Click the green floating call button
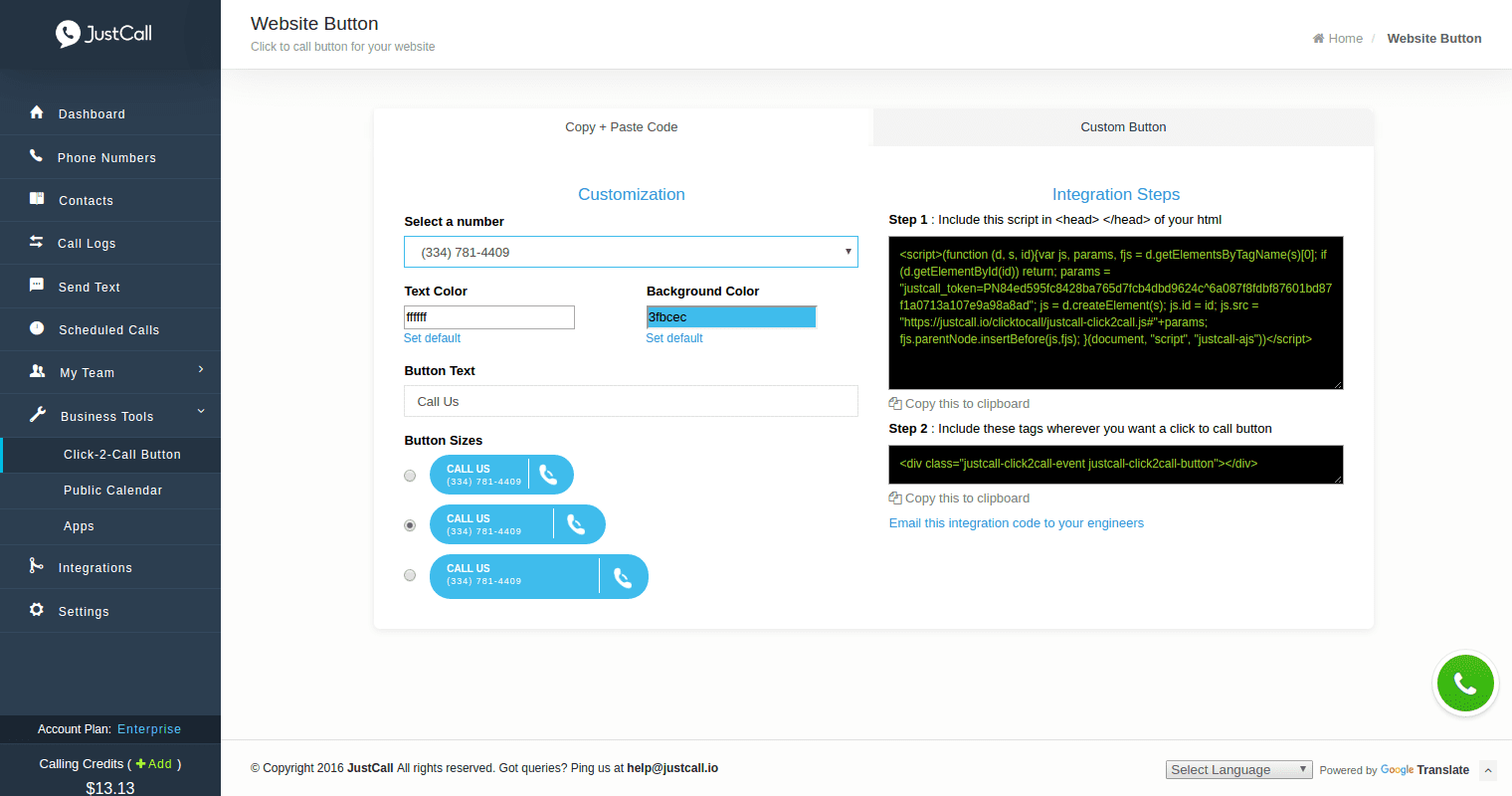This screenshot has width=1512, height=796. coord(1465,684)
